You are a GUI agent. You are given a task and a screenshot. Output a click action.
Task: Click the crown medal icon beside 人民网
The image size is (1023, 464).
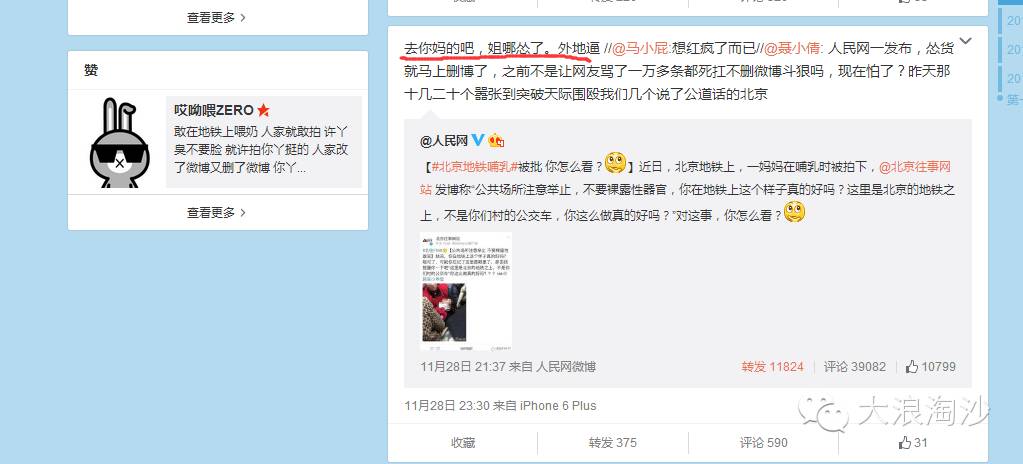496,140
